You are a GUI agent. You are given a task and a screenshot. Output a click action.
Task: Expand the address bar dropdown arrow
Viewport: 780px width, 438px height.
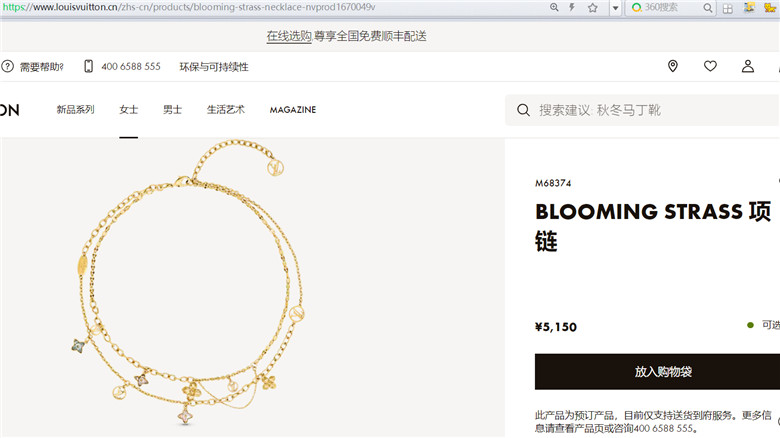pos(615,8)
